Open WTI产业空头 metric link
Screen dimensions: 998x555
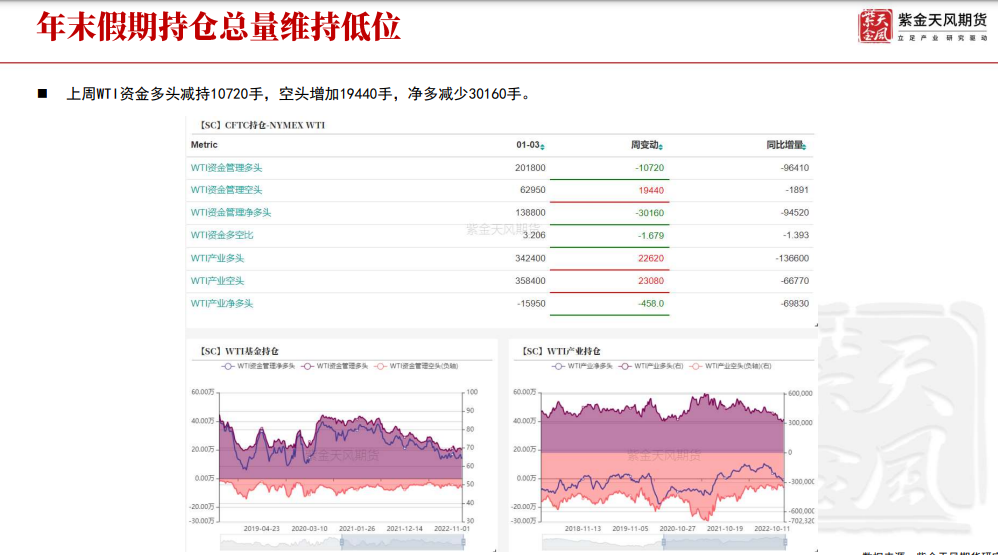217,281
